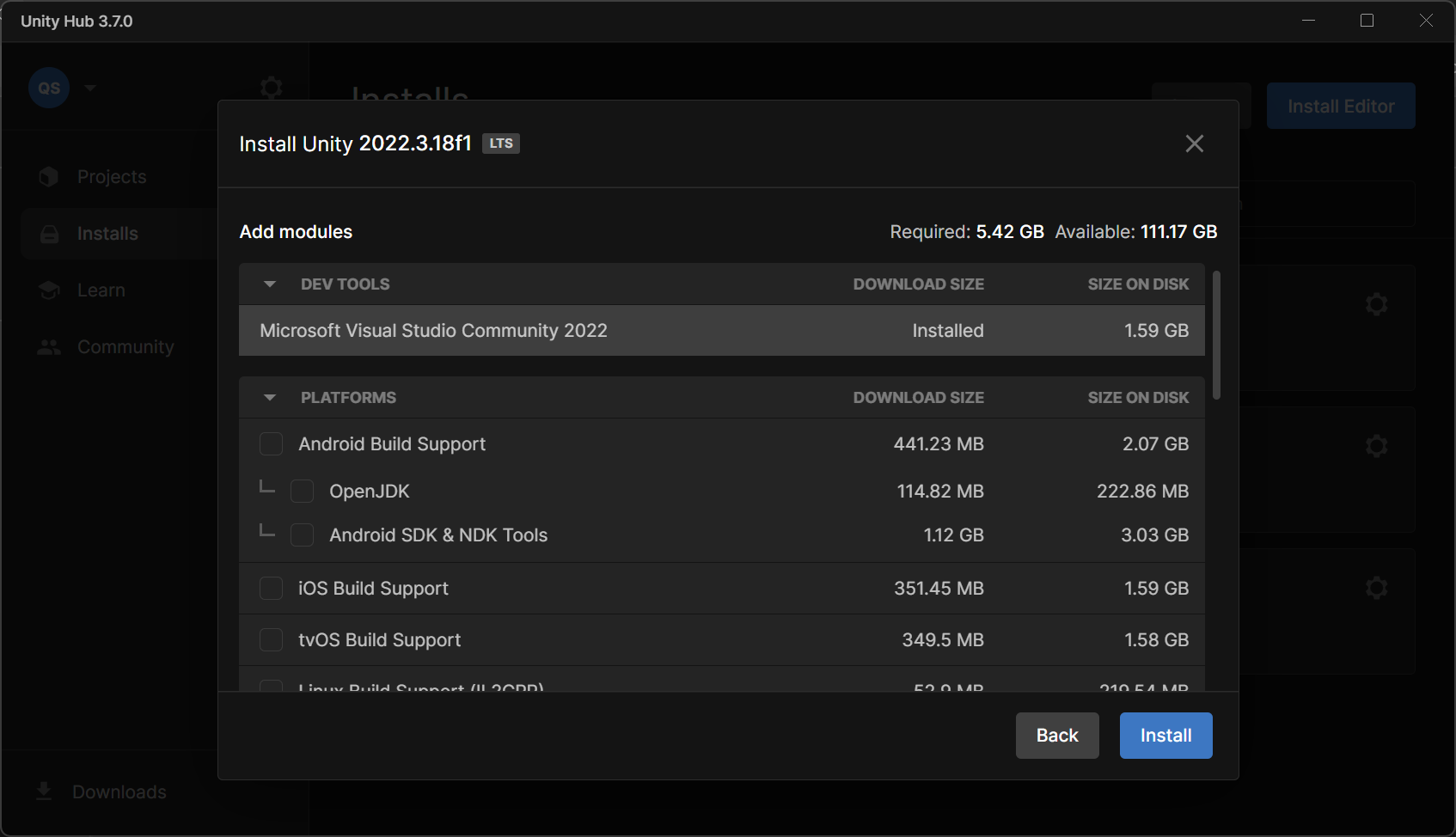Click the Installs drive icon
1456x837 pixels.
coord(50,234)
